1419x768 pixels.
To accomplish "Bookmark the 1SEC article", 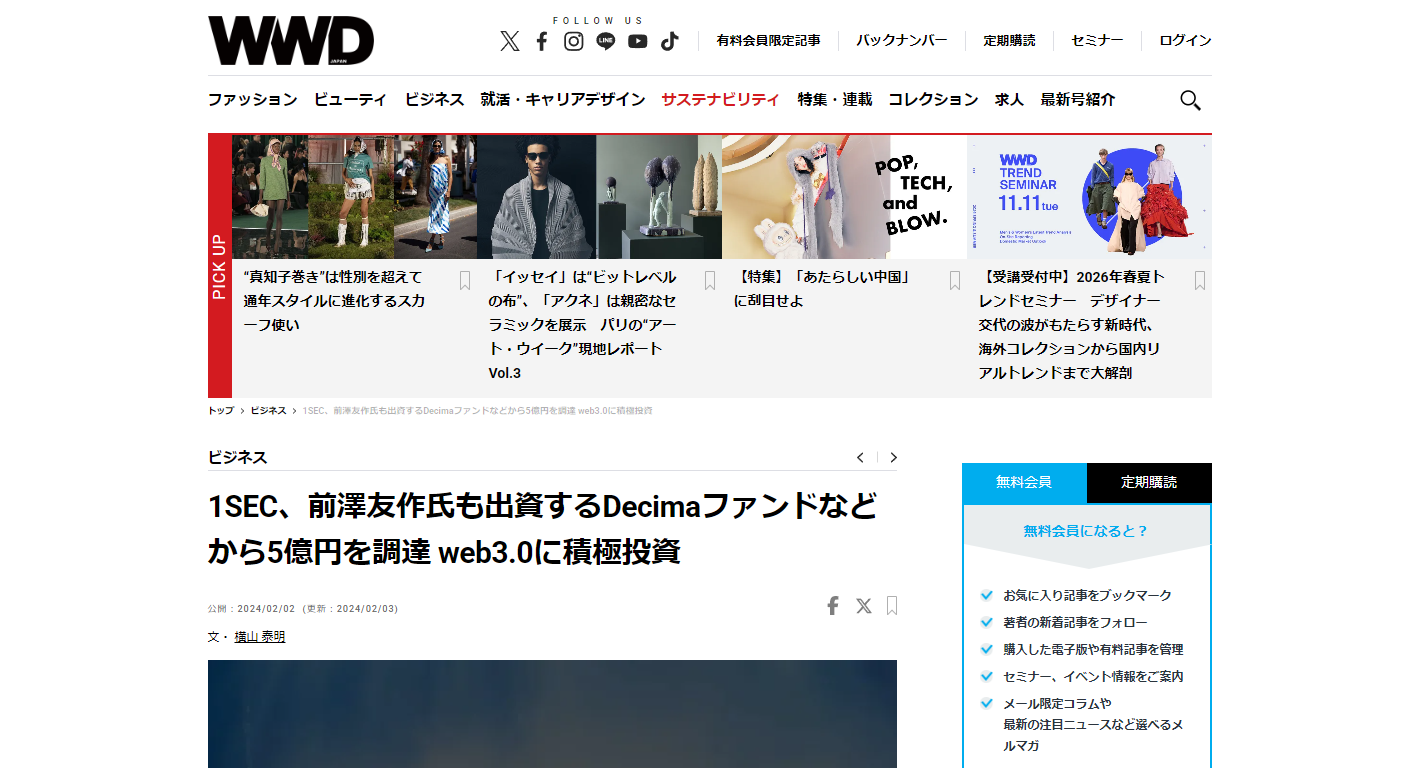I will coord(892,606).
